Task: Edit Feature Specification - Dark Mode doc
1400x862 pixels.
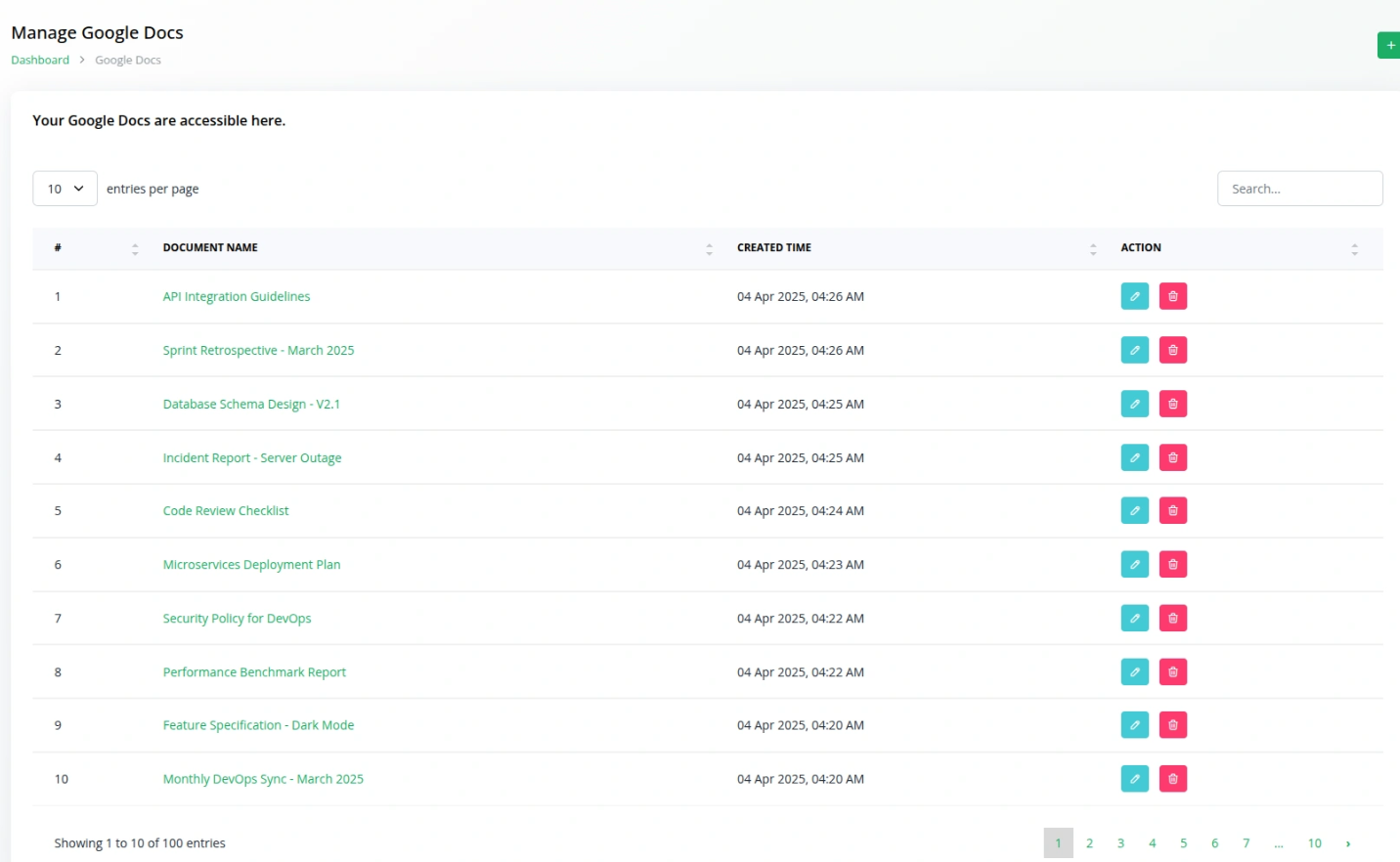Action: coord(1134,724)
